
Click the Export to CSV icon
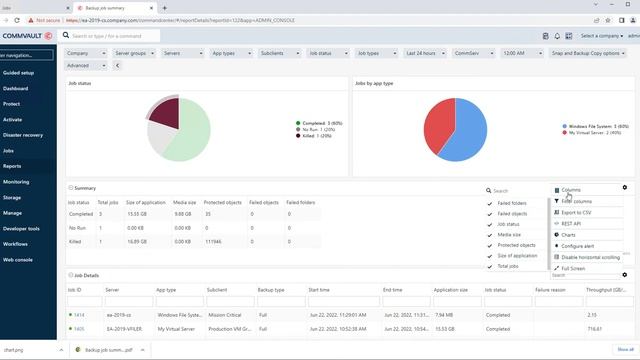pyautogui.click(x=556, y=212)
